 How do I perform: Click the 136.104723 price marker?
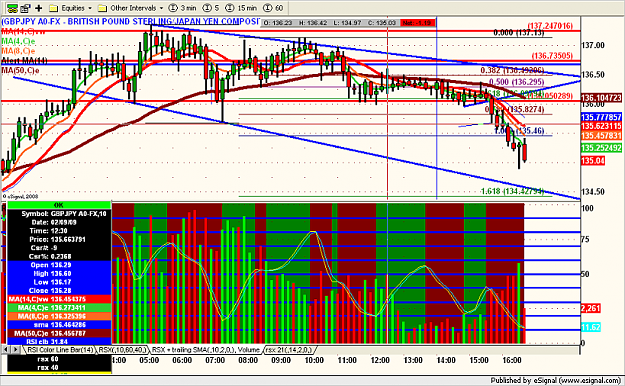pos(601,98)
